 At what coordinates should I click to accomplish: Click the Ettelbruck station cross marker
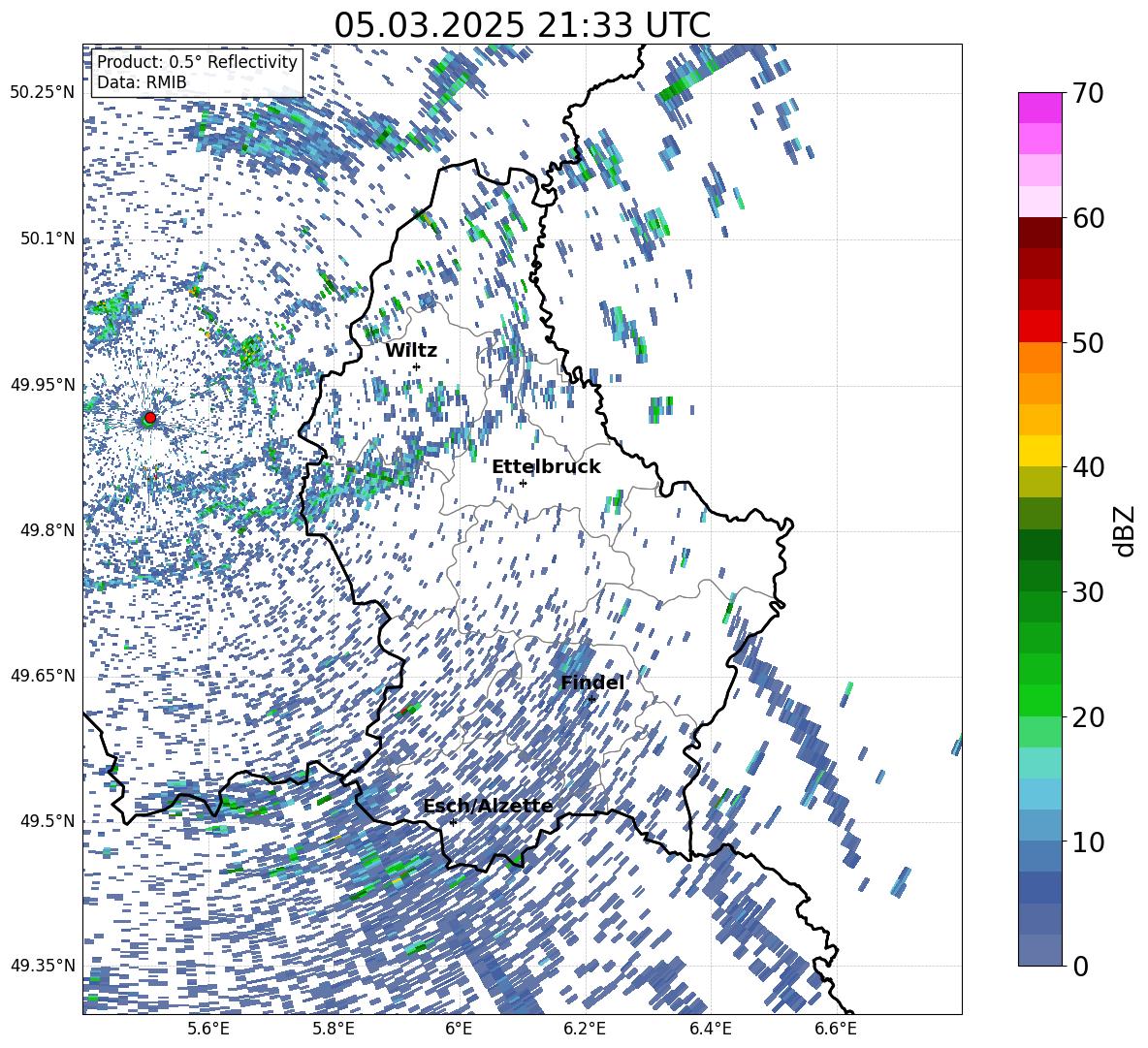coord(523,483)
